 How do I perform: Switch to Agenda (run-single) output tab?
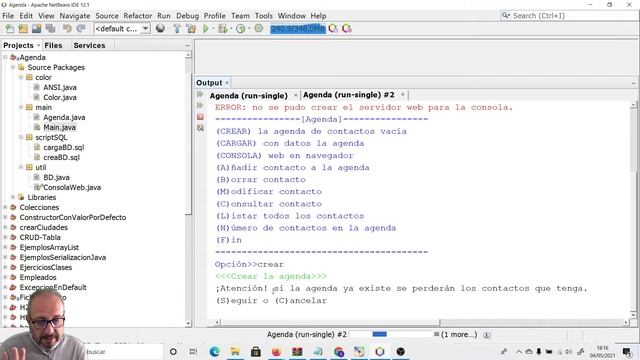248,96
